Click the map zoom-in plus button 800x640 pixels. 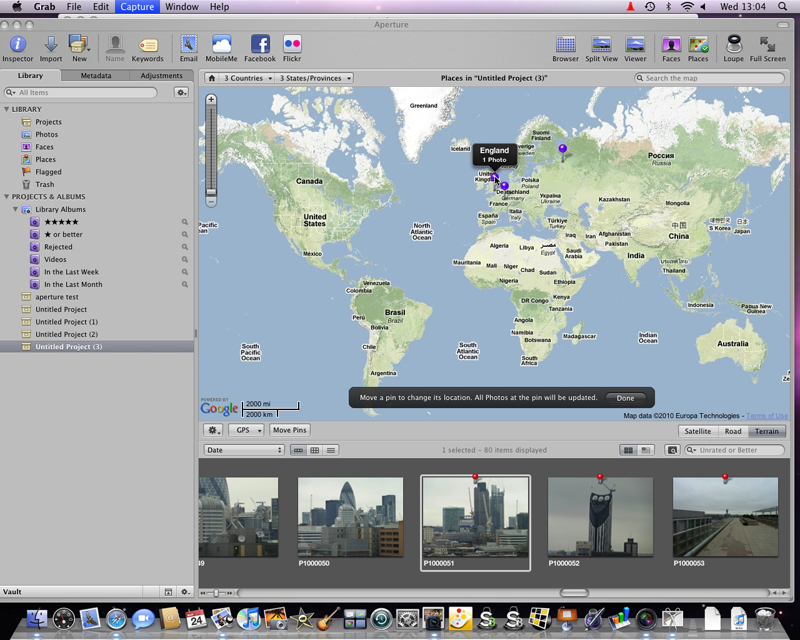click(x=211, y=99)
